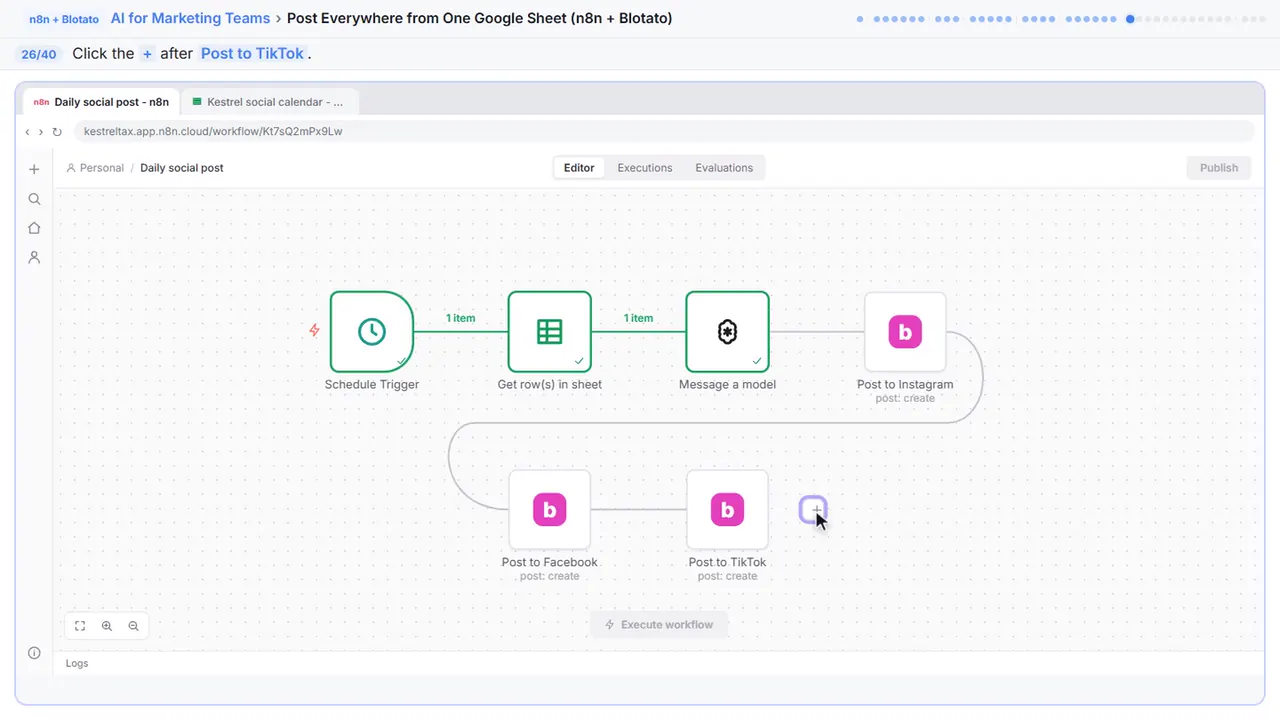1280x720 pixels.
Task: Click the fit-to-view canvas icon
Action: [80, 626]
